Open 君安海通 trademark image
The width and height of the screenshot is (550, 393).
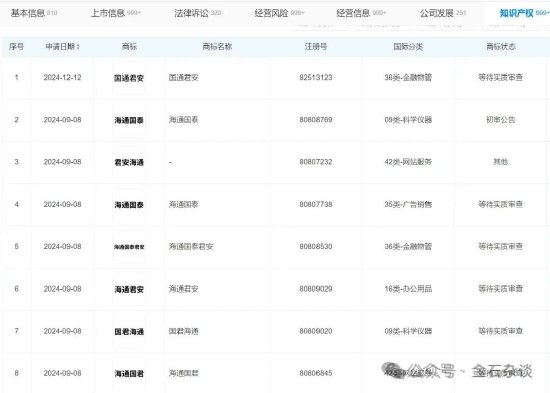129,162
